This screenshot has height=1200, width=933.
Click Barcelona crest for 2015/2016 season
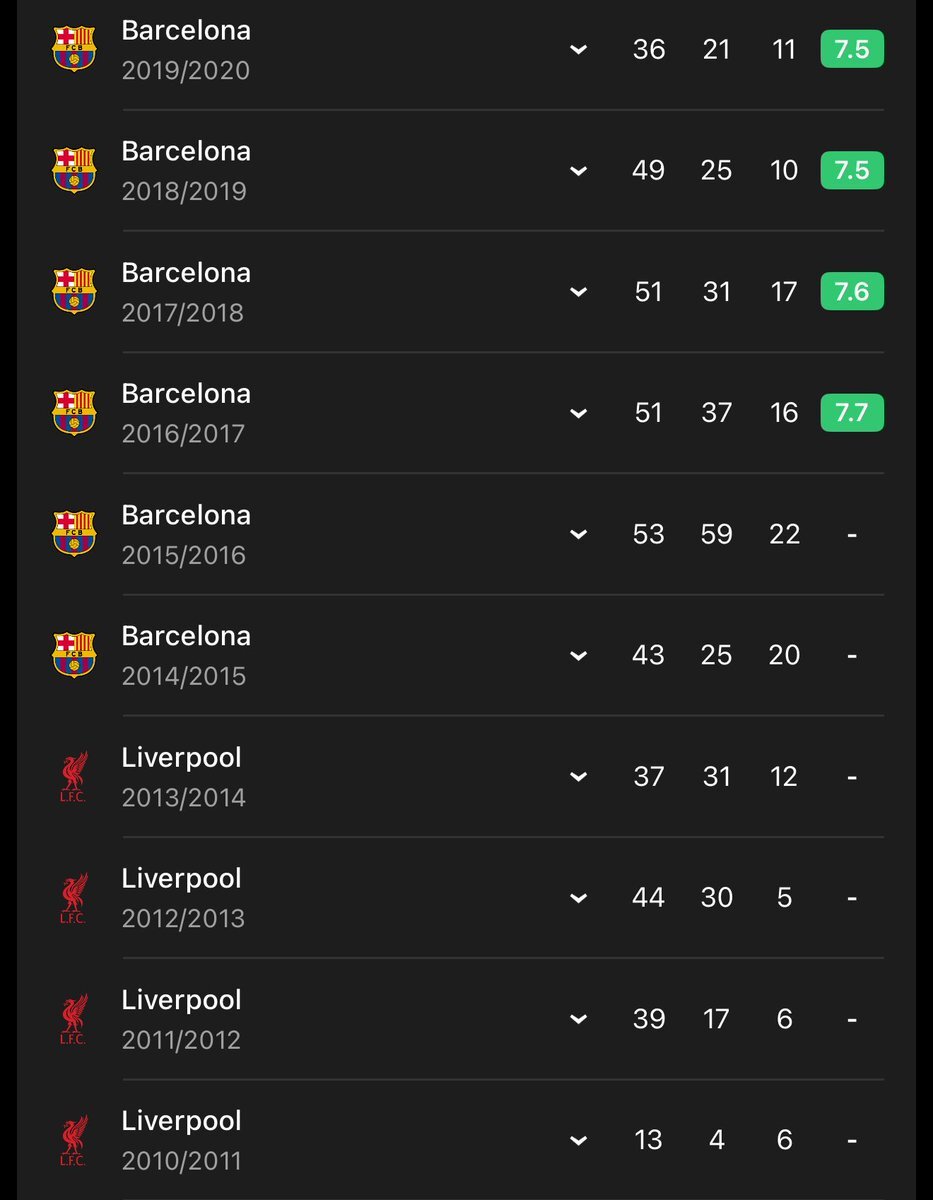74,533
